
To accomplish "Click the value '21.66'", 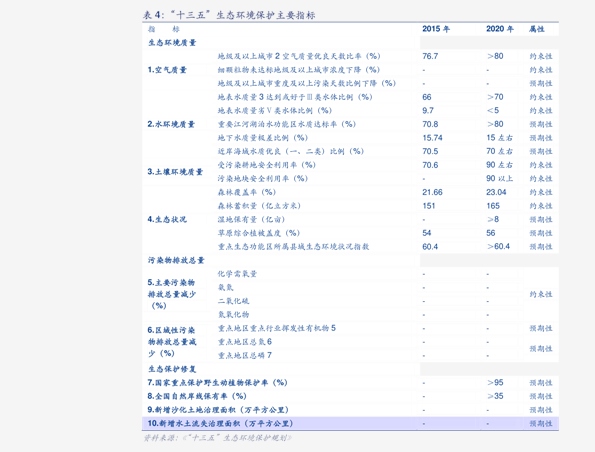I will coord(432,192).
